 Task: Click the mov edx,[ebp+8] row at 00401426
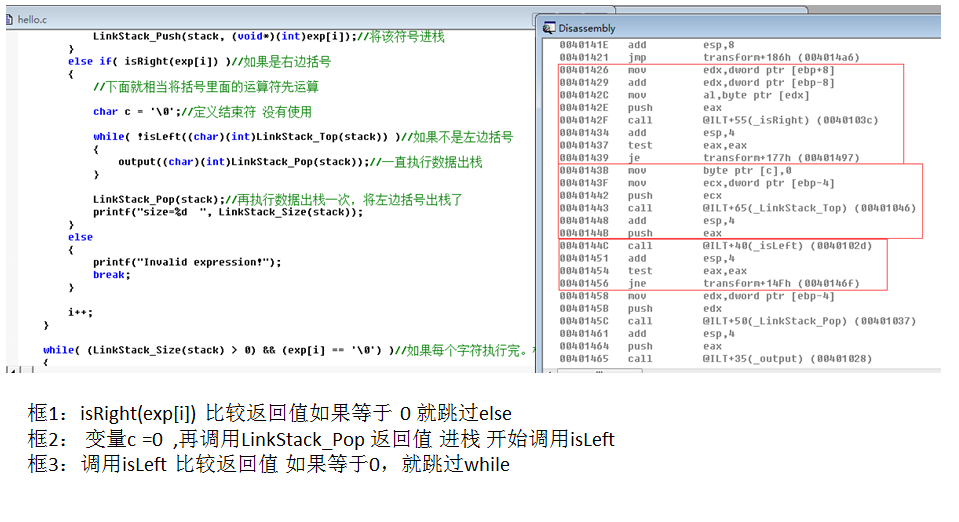697,70
